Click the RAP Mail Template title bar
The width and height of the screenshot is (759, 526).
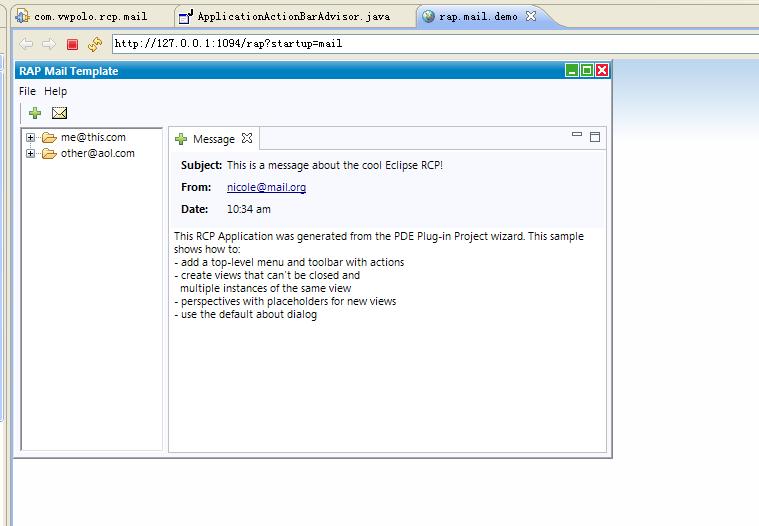tap(290, 71)
